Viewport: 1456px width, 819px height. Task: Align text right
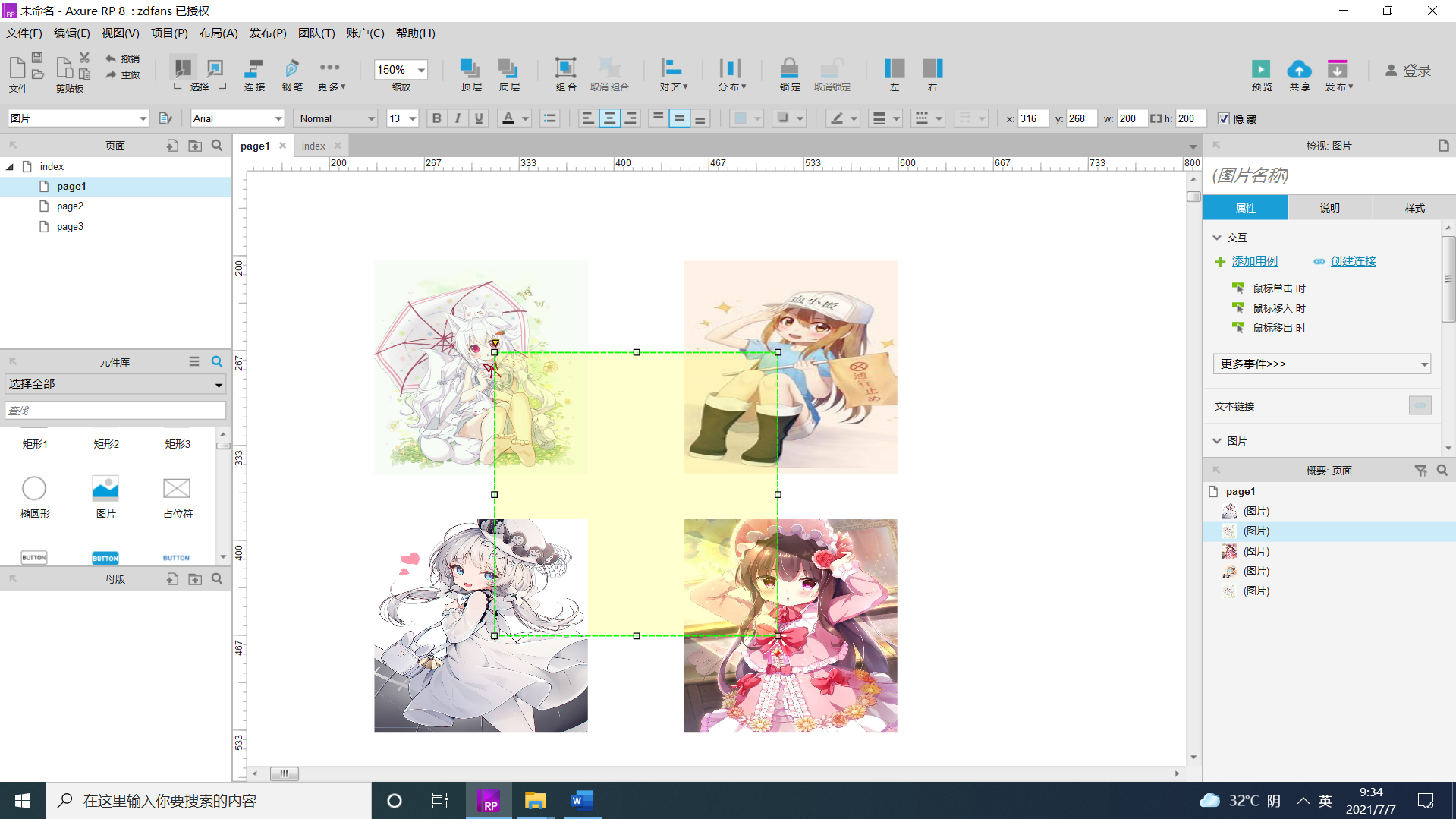[x=631, y=118]
